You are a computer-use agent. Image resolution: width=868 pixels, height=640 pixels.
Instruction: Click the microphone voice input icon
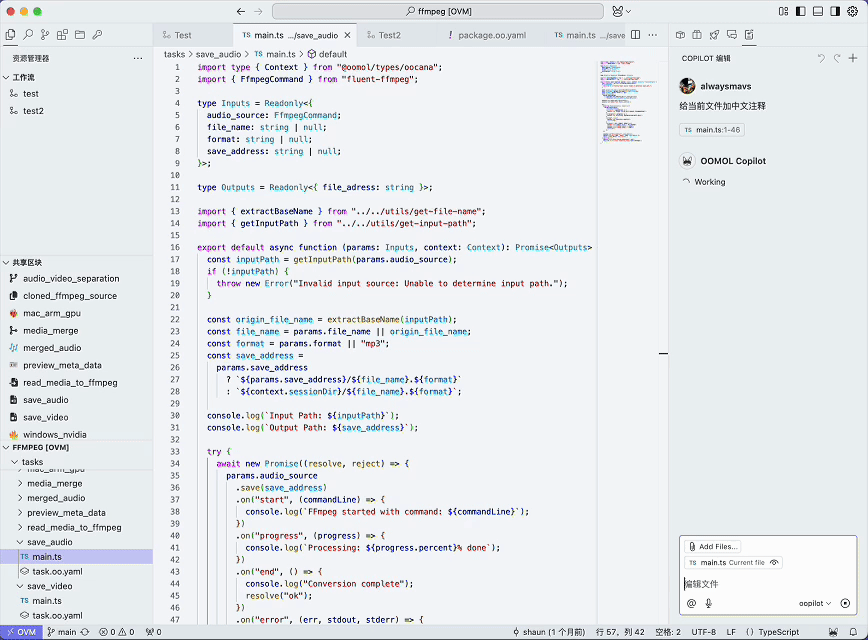pos(709,603)
